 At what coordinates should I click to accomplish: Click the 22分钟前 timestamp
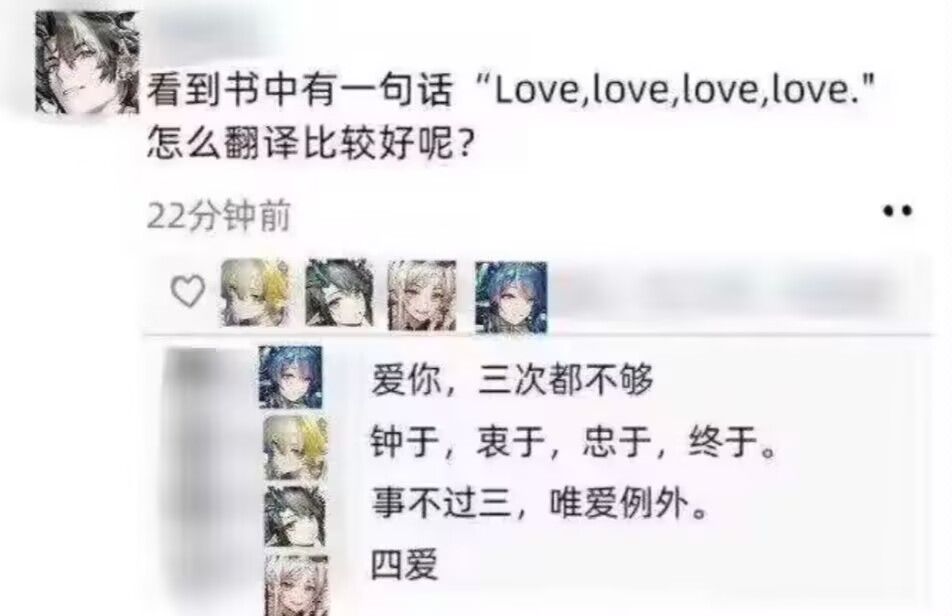[219, 215]
